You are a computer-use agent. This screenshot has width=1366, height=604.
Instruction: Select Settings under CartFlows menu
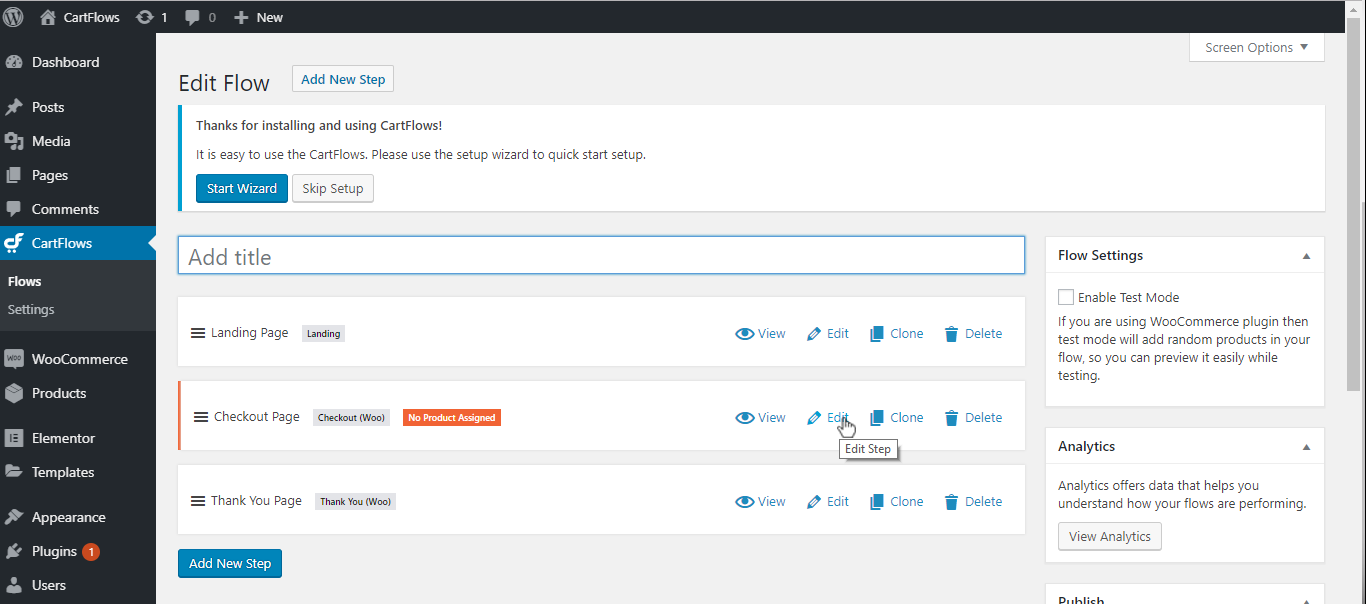[x=30, y=309]
